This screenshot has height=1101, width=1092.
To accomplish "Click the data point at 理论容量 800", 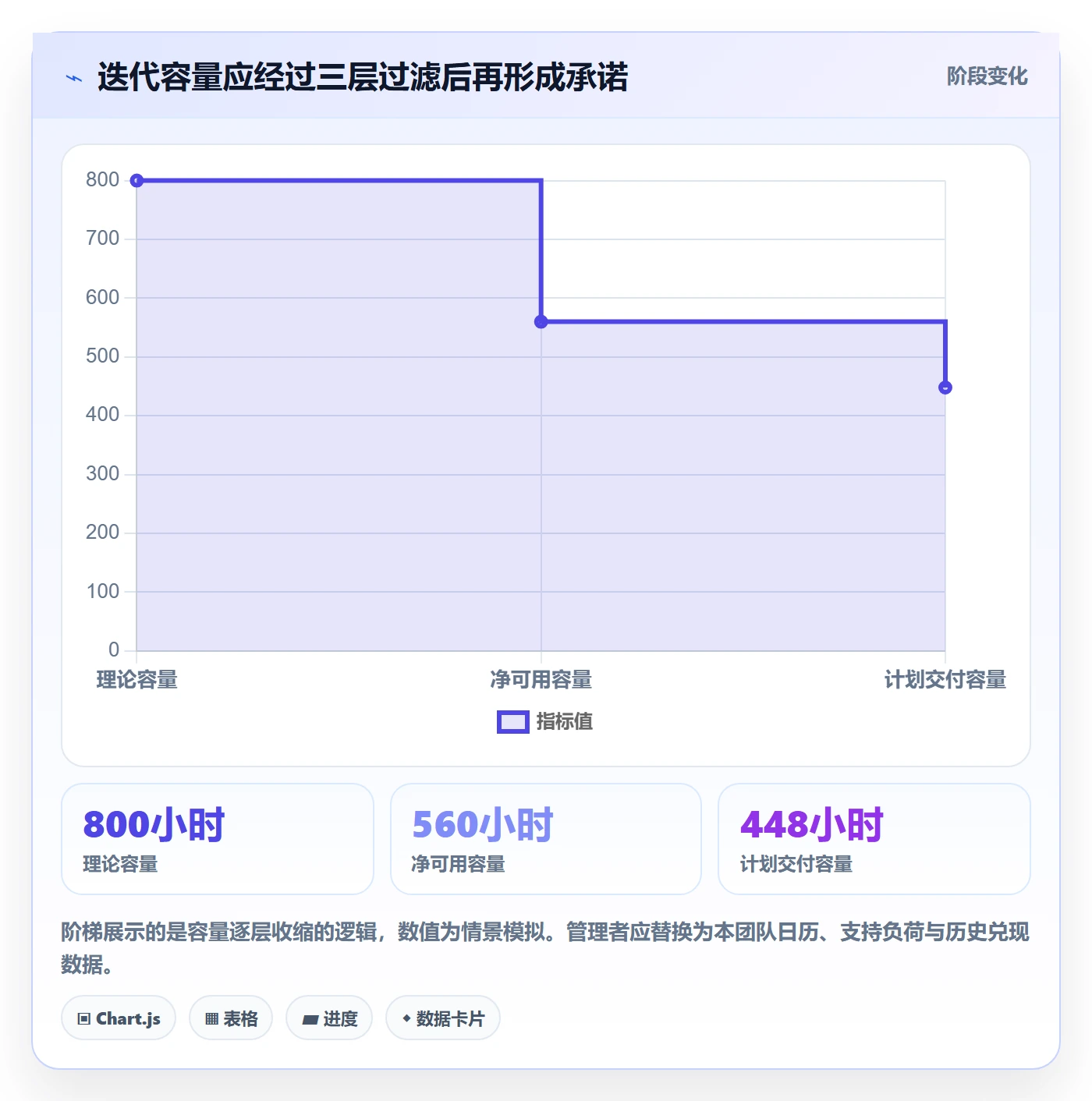I will (136, 181).
